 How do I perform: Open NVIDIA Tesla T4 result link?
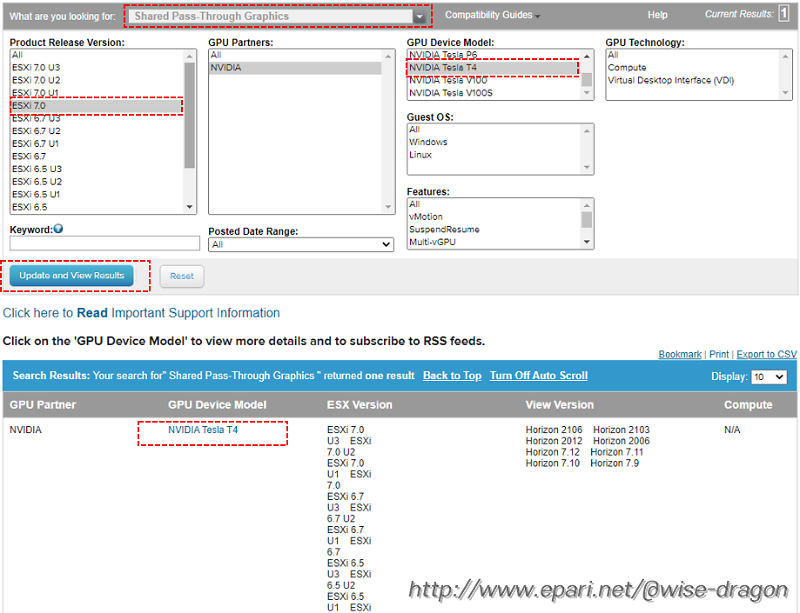(x=203, y=430)
